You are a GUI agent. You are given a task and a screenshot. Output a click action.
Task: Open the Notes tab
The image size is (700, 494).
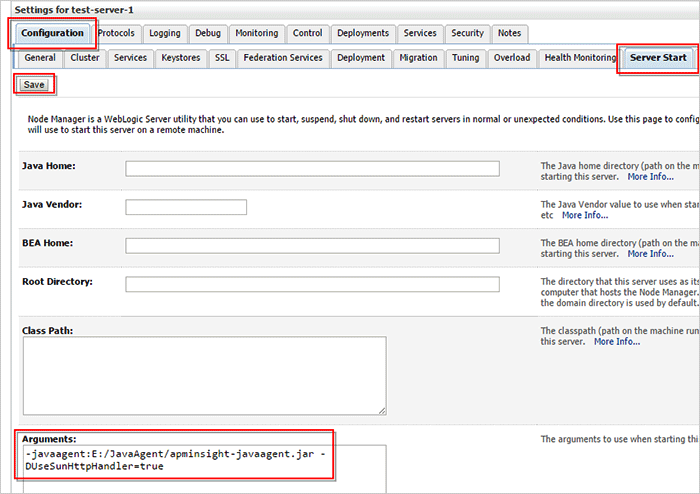pos(509,33)
